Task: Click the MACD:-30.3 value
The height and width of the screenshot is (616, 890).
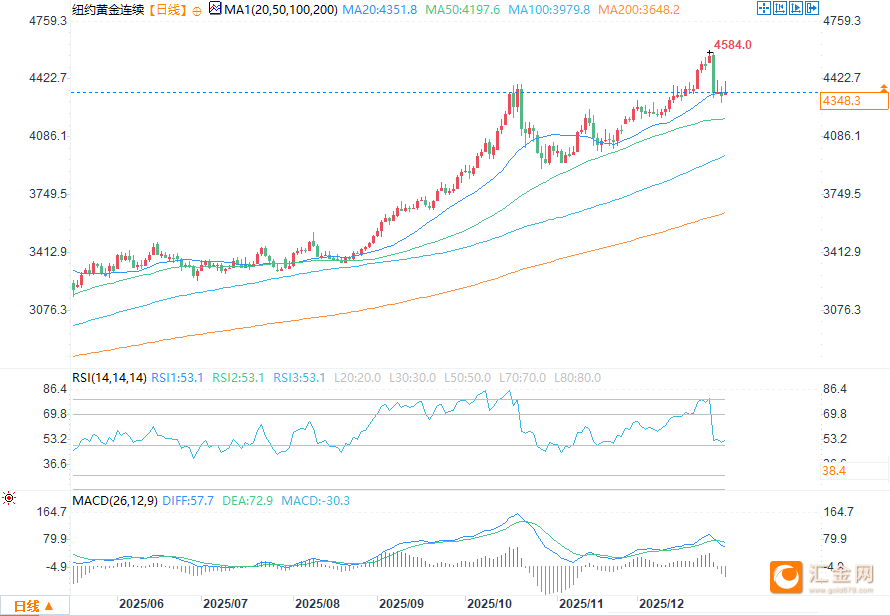Action: tap(316, 501)
